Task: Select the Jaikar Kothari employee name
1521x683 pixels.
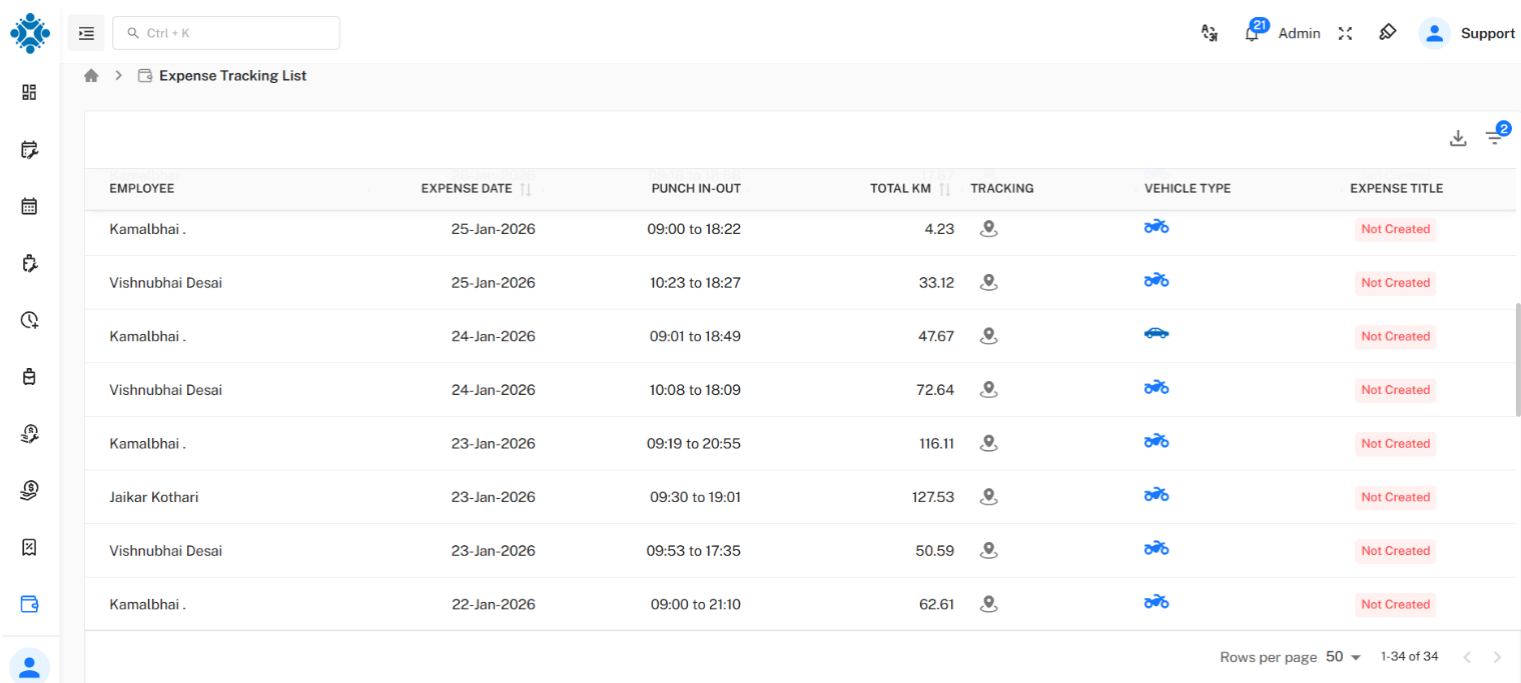Action: 154,497
